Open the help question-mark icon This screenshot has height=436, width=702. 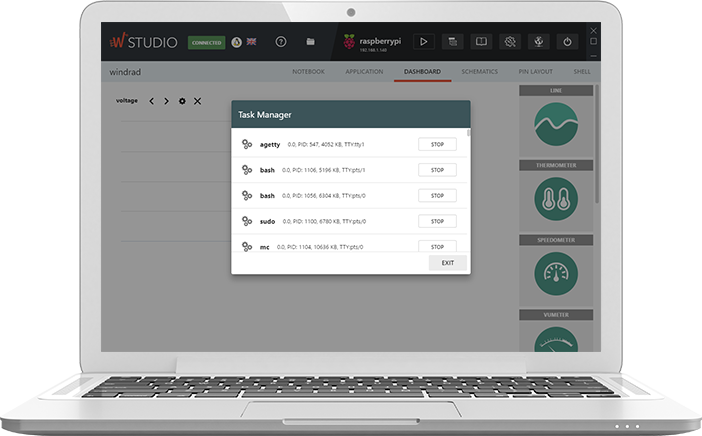tap(281, 42)
